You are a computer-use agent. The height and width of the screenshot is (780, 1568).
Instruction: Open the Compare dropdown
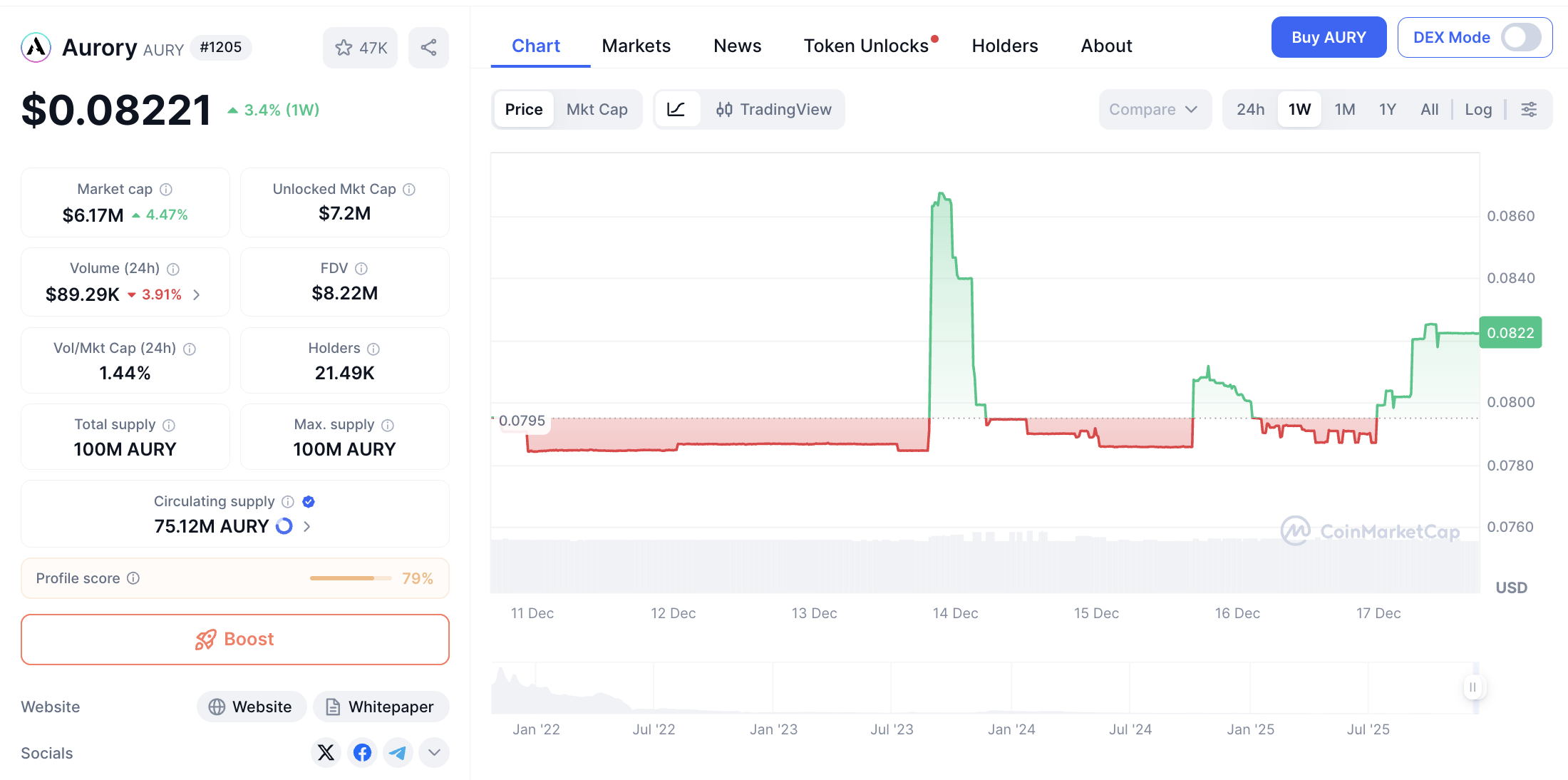click(1153, 109)
